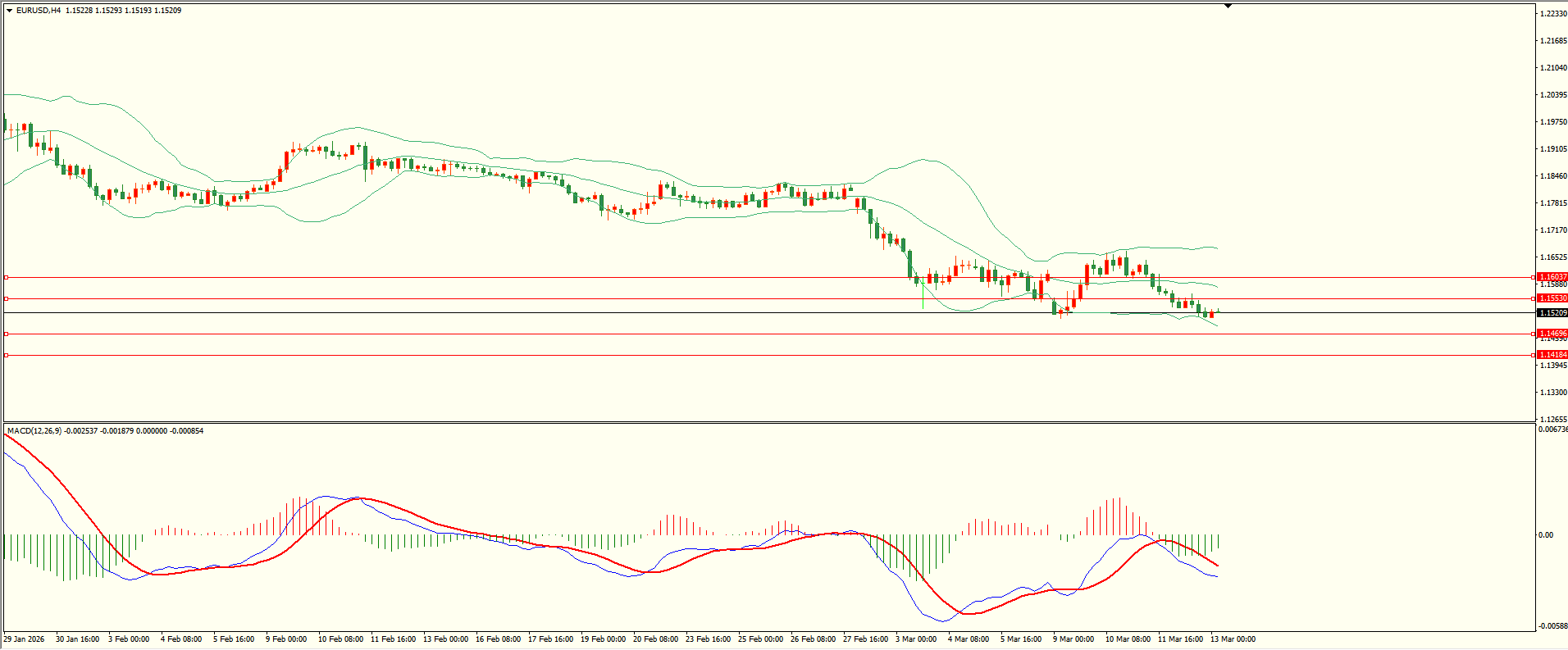Click the 13 Mar 00:00 time label
Viewport: 1568px width, 650px height.
pyautogui.click(x=1233, y=639)
